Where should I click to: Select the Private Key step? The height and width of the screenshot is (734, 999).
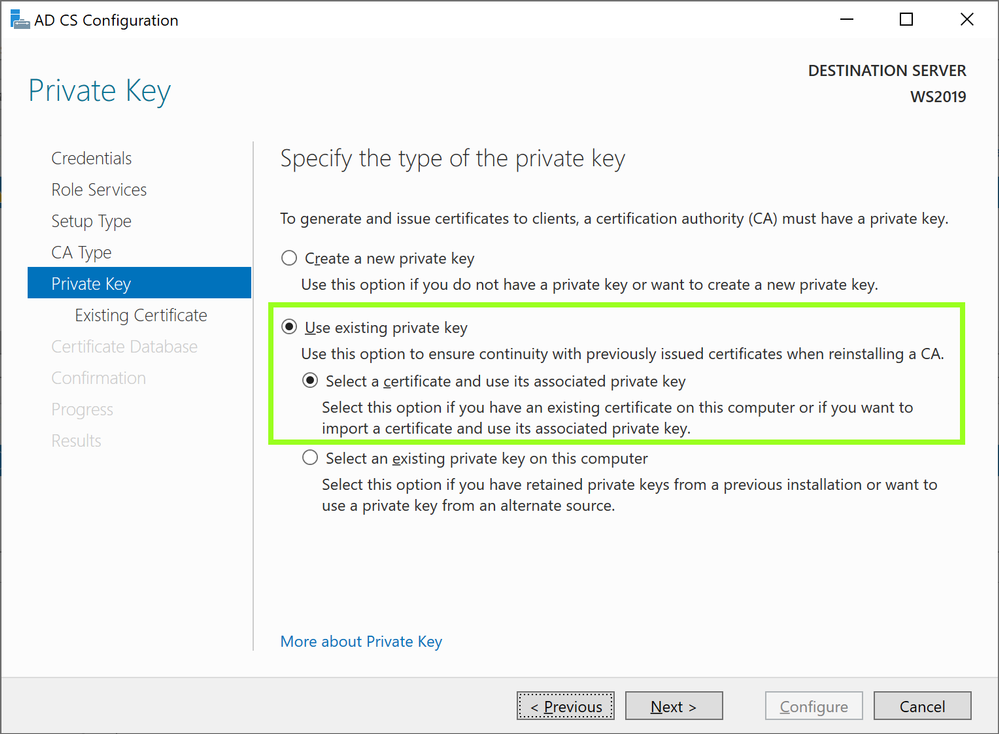(x=88, y=283)
